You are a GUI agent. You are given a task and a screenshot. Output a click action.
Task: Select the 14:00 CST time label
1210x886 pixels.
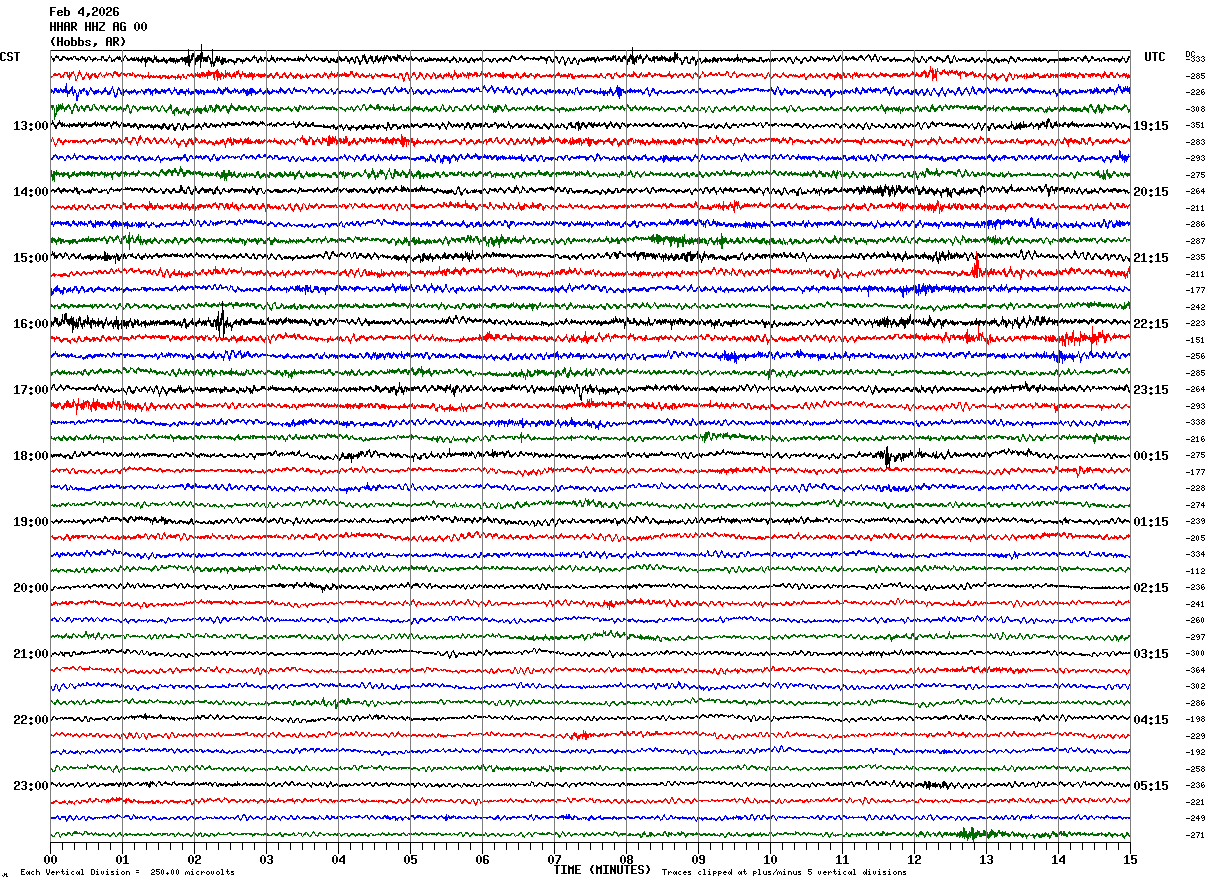tap(31, 192)
